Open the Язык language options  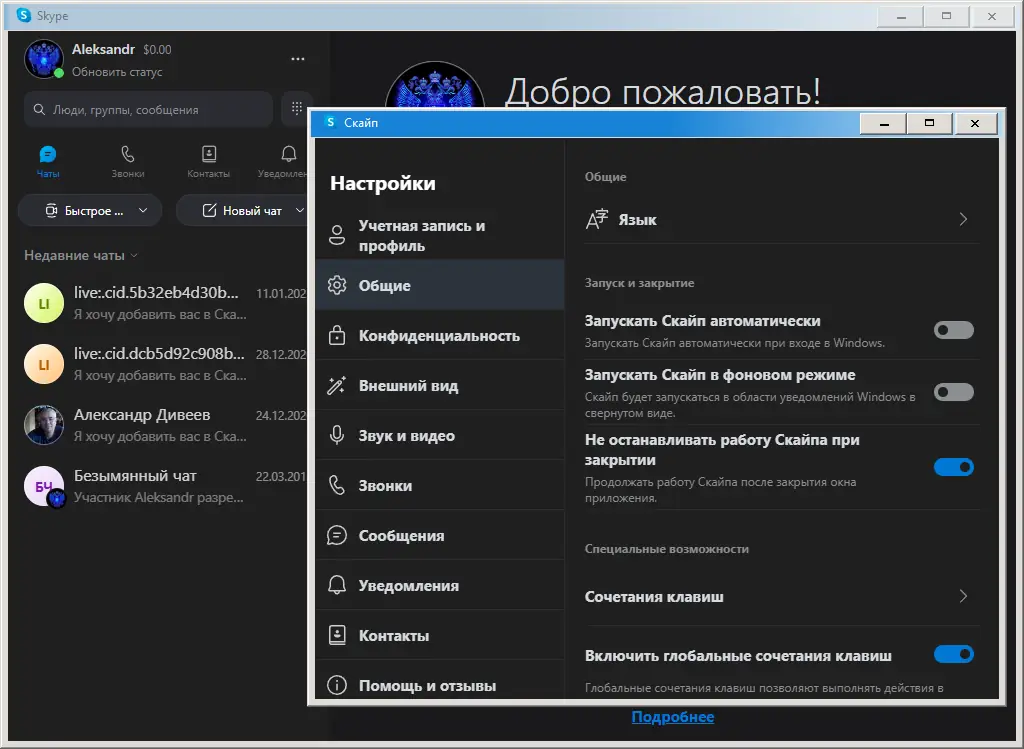tap(780, 219)
